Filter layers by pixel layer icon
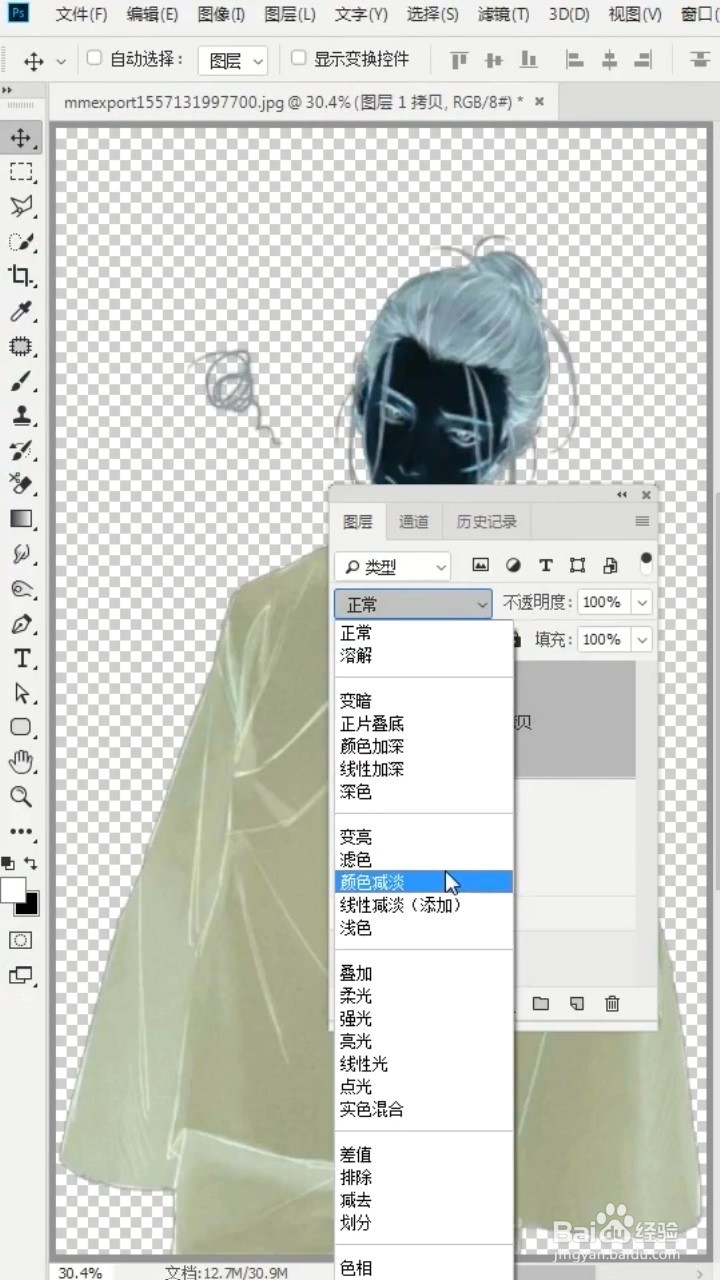Screen dimensions: 720x1280 tap(481, 565)
